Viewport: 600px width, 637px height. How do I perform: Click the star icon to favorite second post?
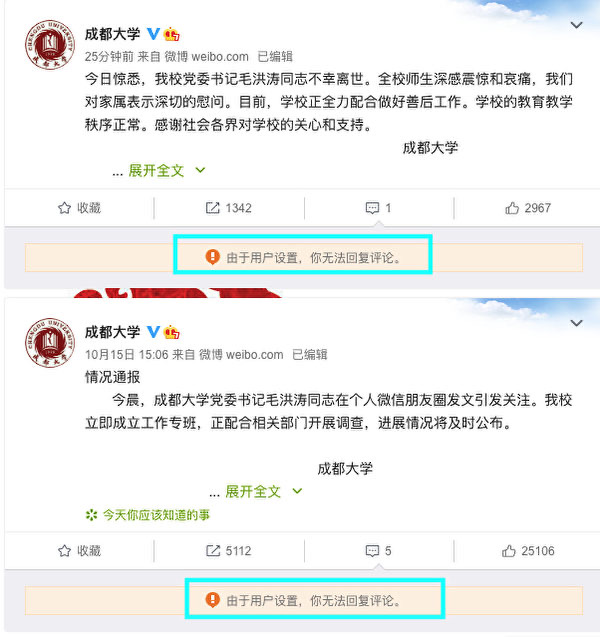click(x=64, y=551)
